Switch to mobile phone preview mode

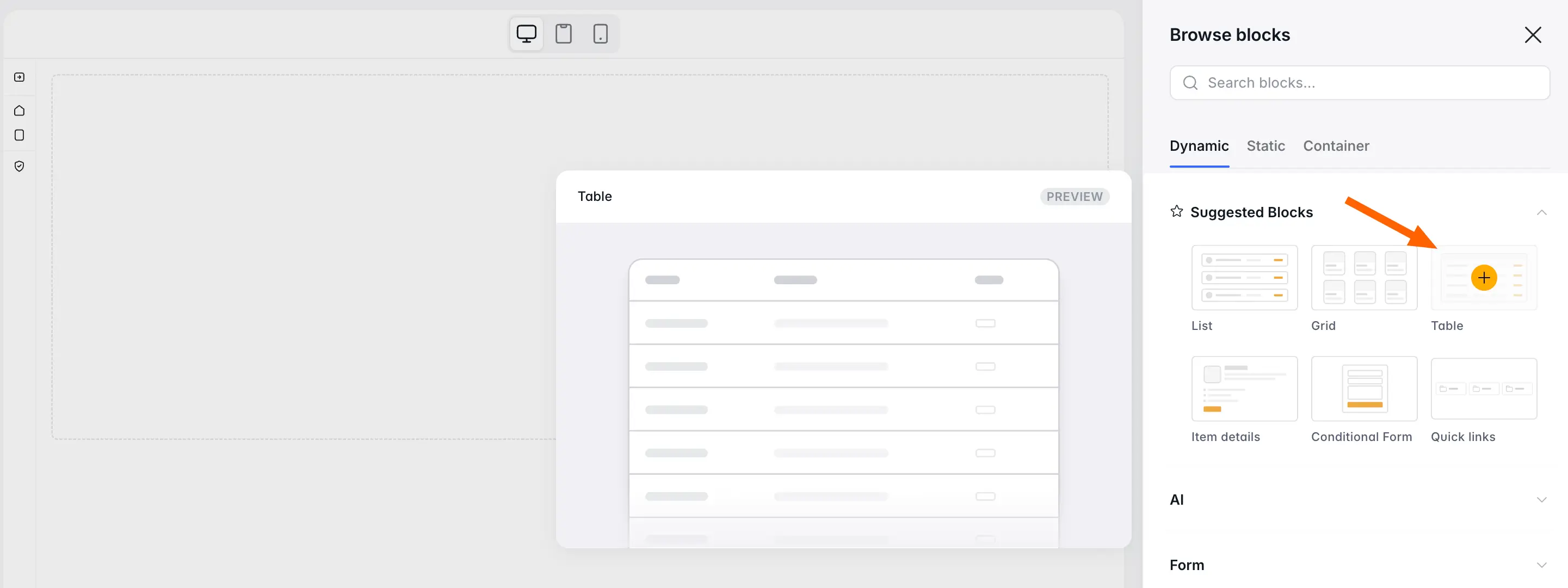click(x=600, y=34)
